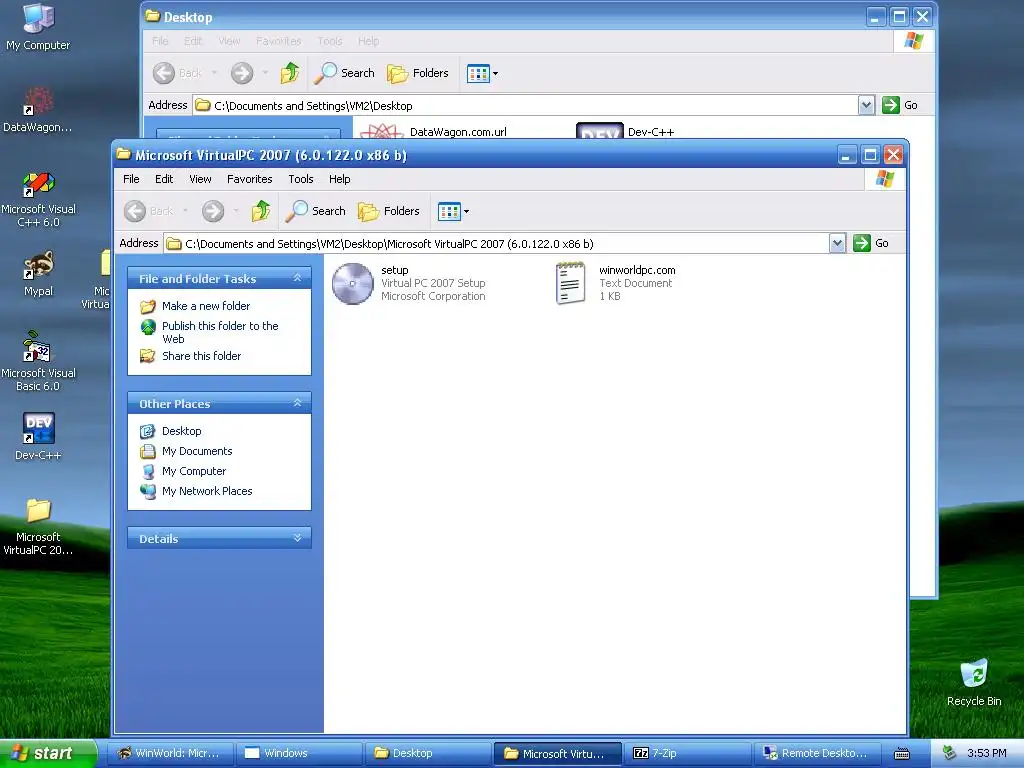The image size is (1024, 768).
Task: Open File menu in VirtualPC window
Action: point(131,179)
